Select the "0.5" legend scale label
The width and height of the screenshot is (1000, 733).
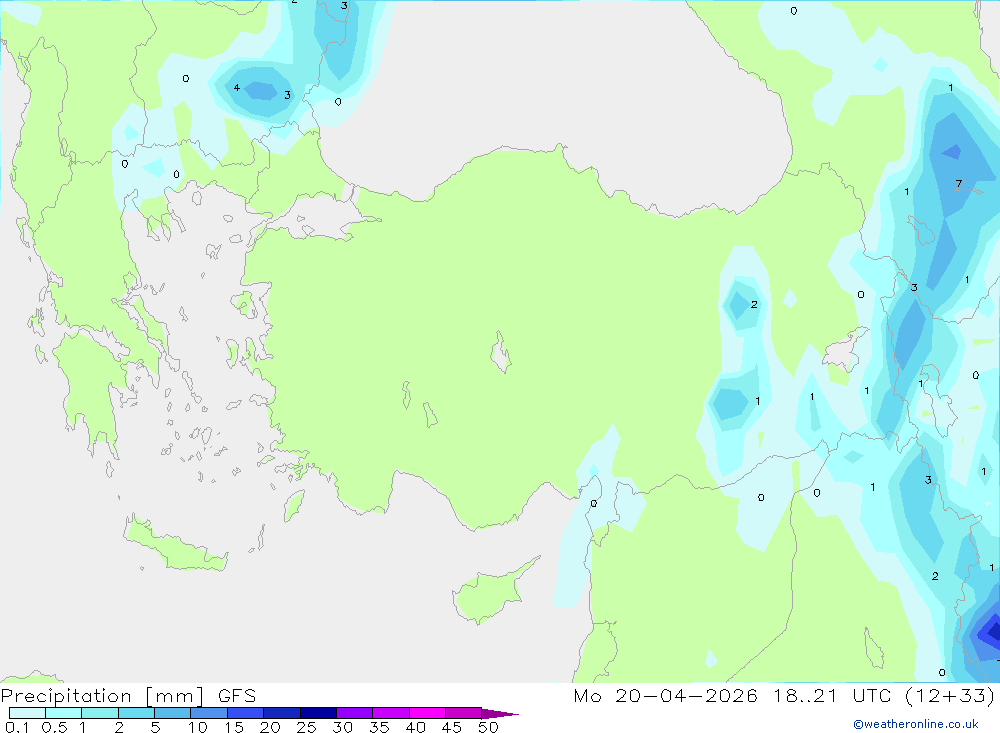pos(54,727)
